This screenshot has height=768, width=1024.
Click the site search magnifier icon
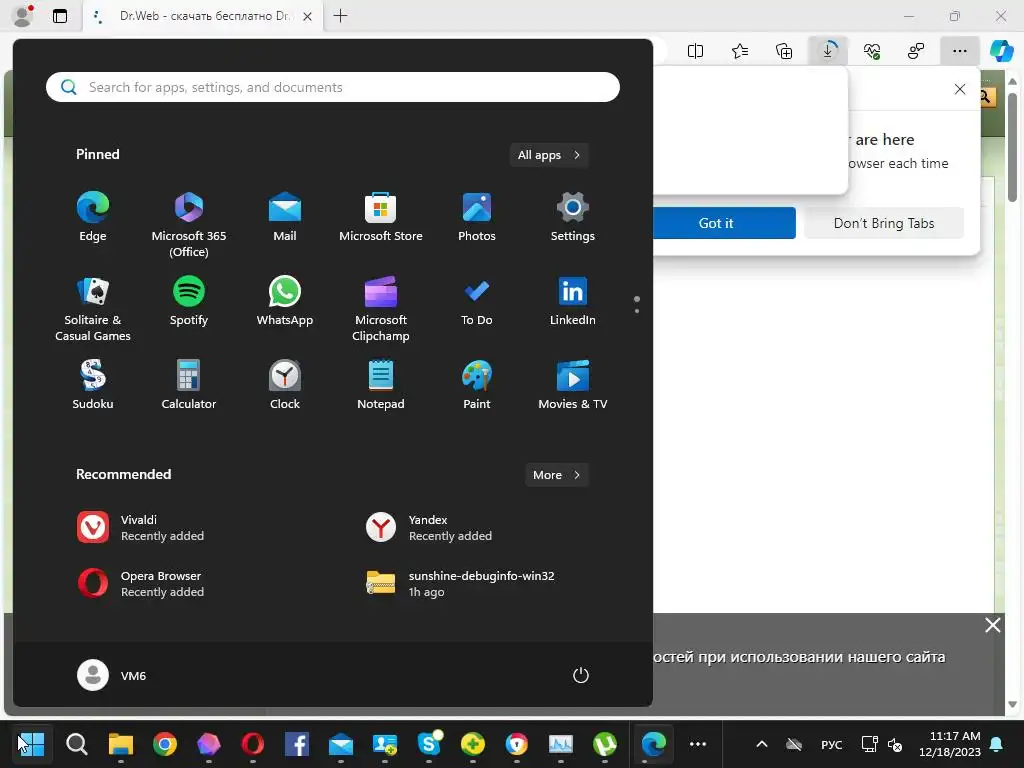(x=985, y=97)
